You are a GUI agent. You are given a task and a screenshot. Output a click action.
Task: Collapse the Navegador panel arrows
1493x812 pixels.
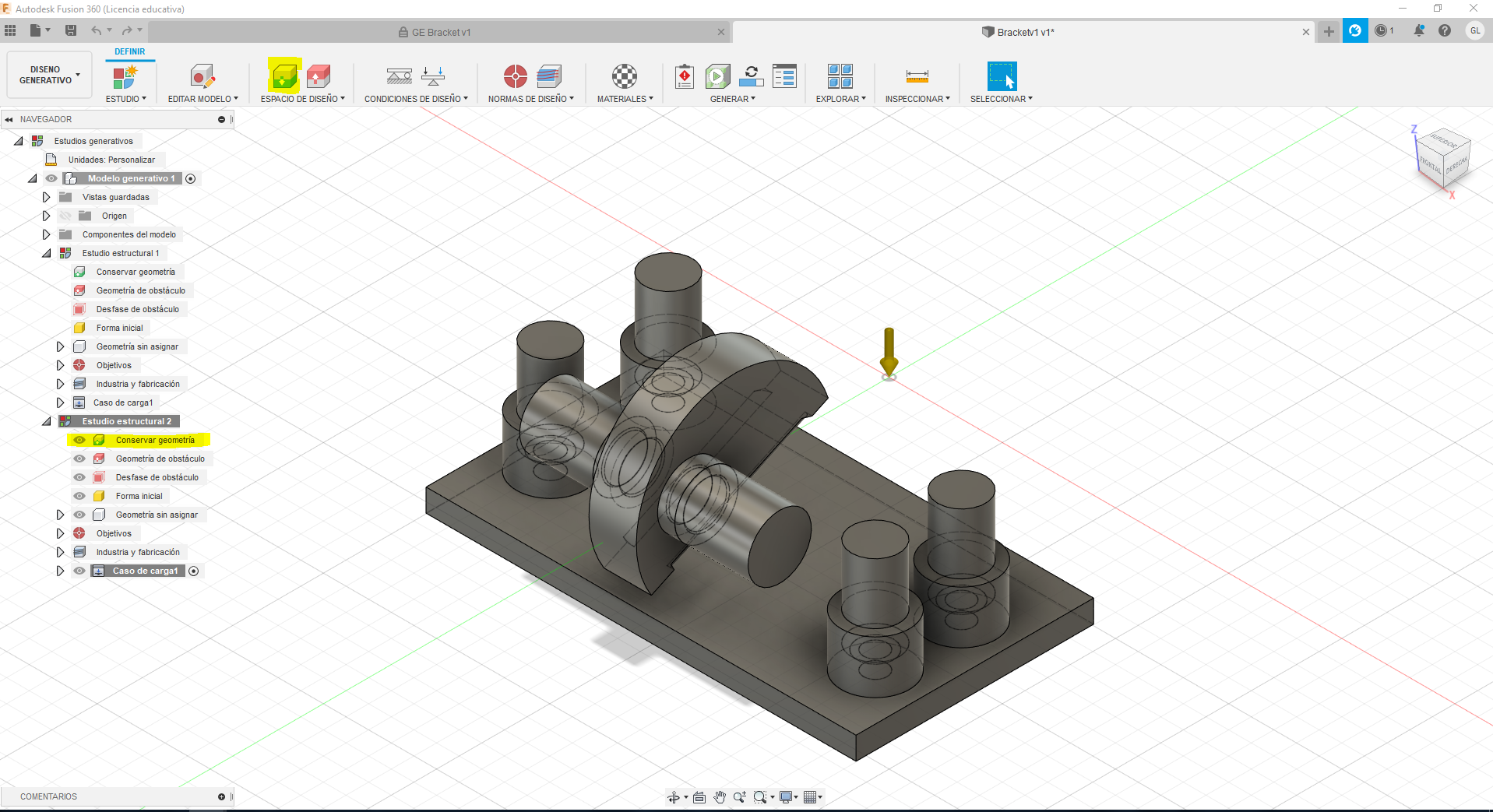[9, 119]
